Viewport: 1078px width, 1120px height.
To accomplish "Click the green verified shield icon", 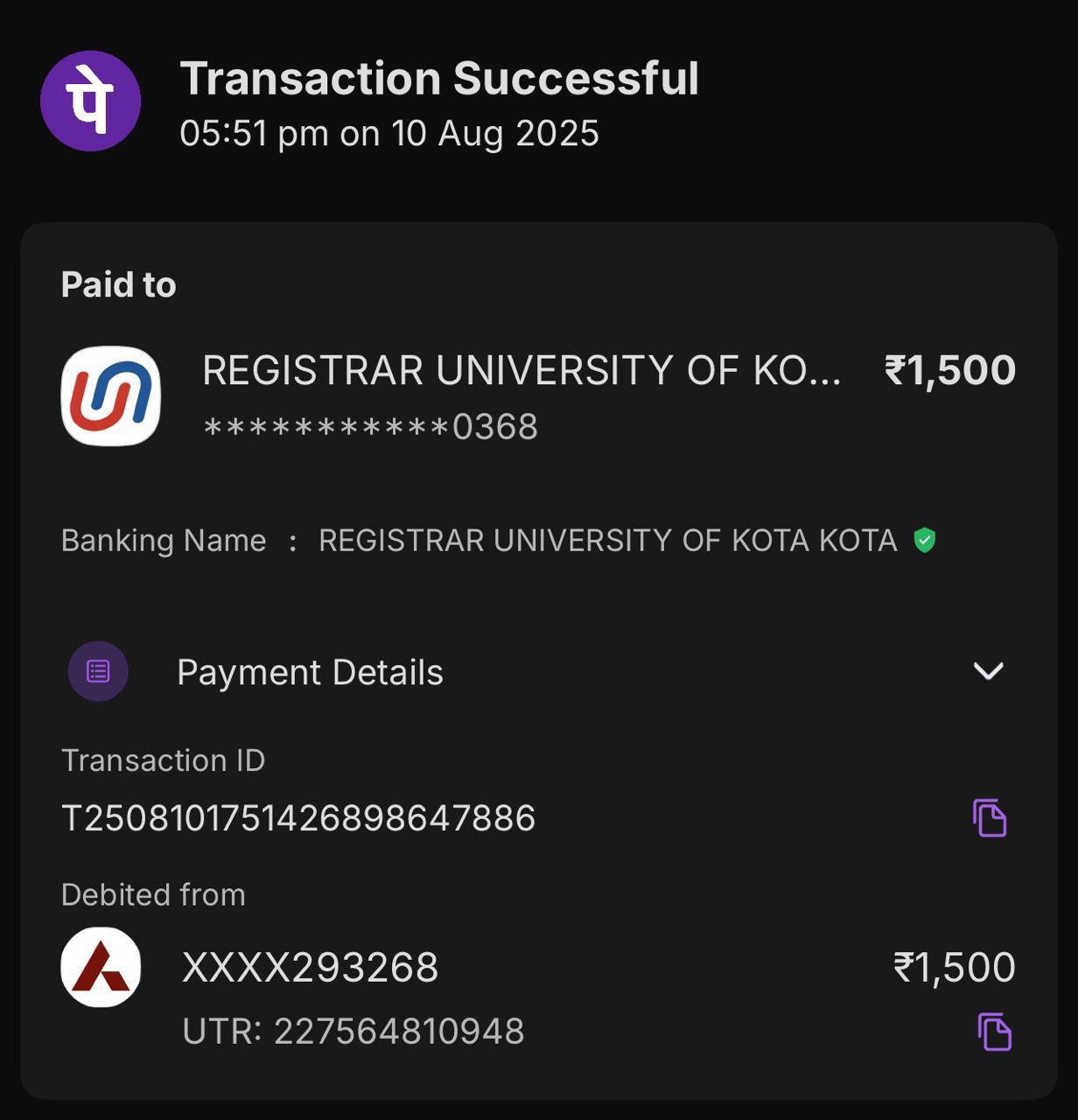I will pos(925,541).
